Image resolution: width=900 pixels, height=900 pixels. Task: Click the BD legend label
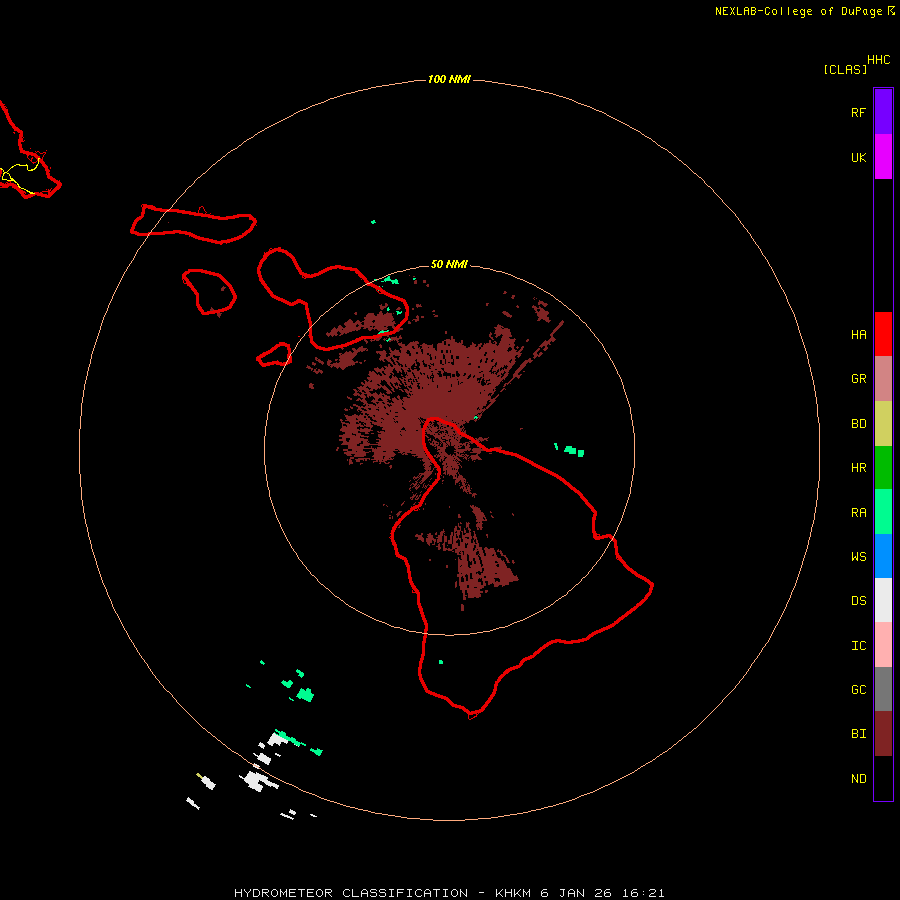point(858,424)
